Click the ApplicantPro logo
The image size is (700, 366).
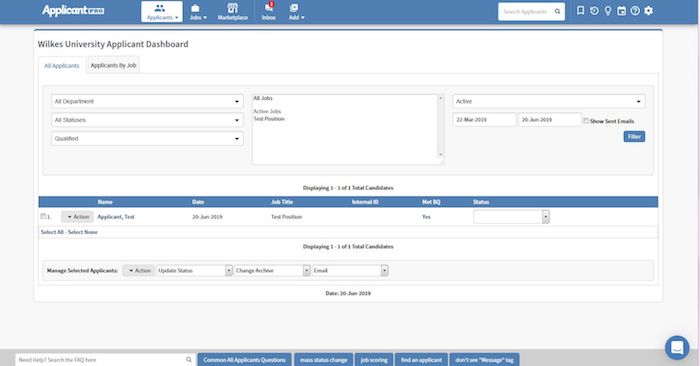point(73,10)
